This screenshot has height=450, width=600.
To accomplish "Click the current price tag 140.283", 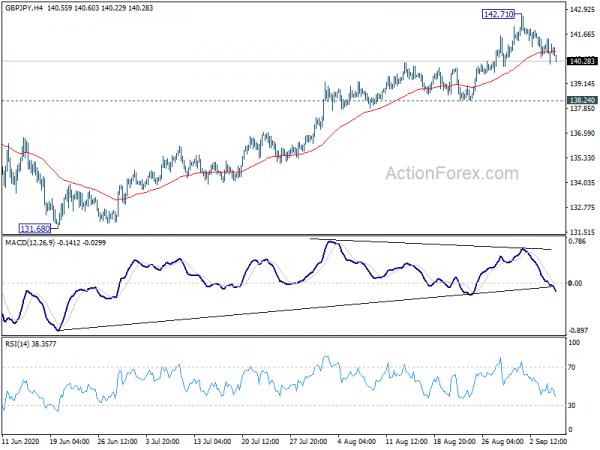I will click(x=582, y=61).
